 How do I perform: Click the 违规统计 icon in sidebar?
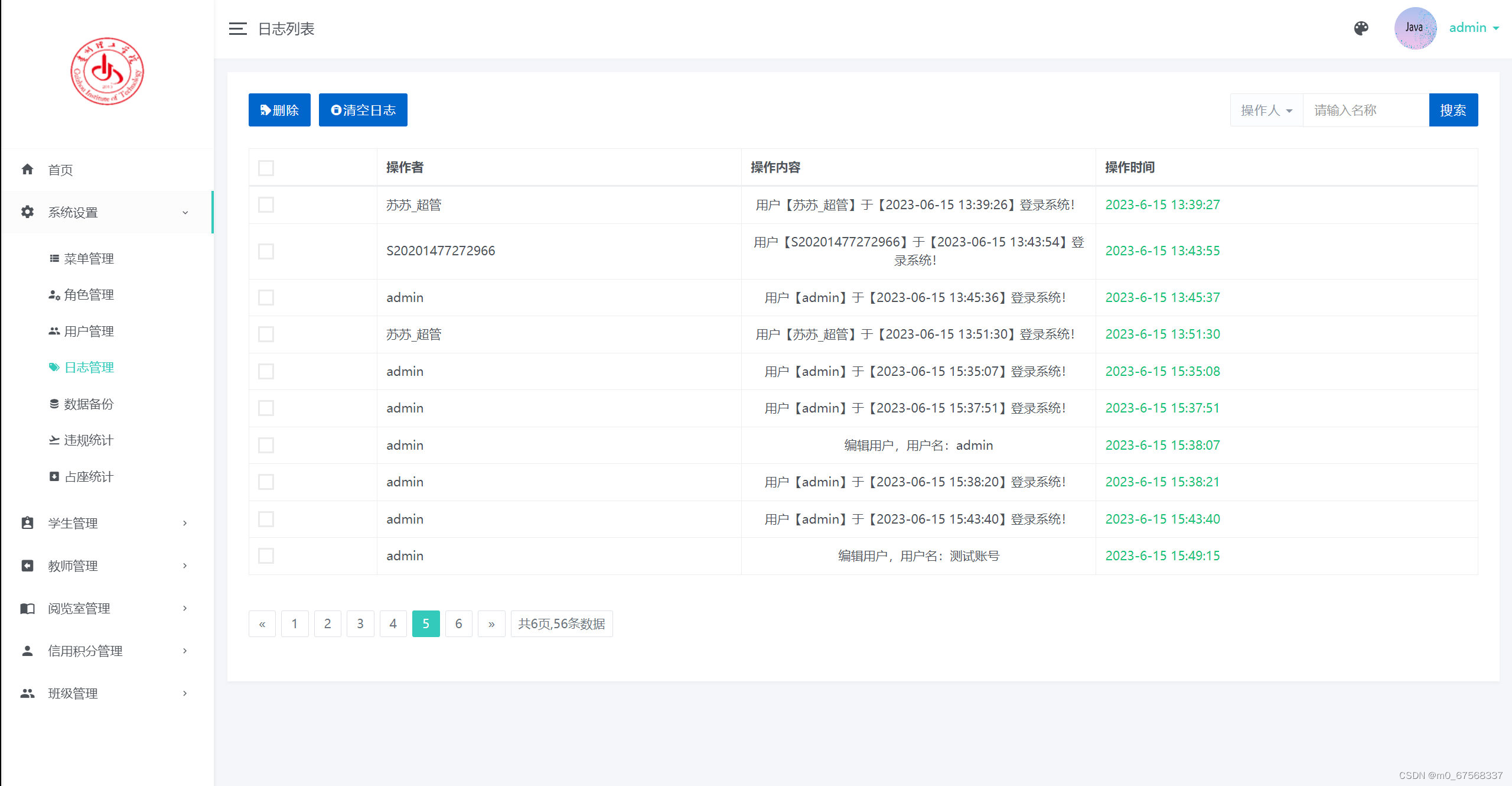[54, 440]
